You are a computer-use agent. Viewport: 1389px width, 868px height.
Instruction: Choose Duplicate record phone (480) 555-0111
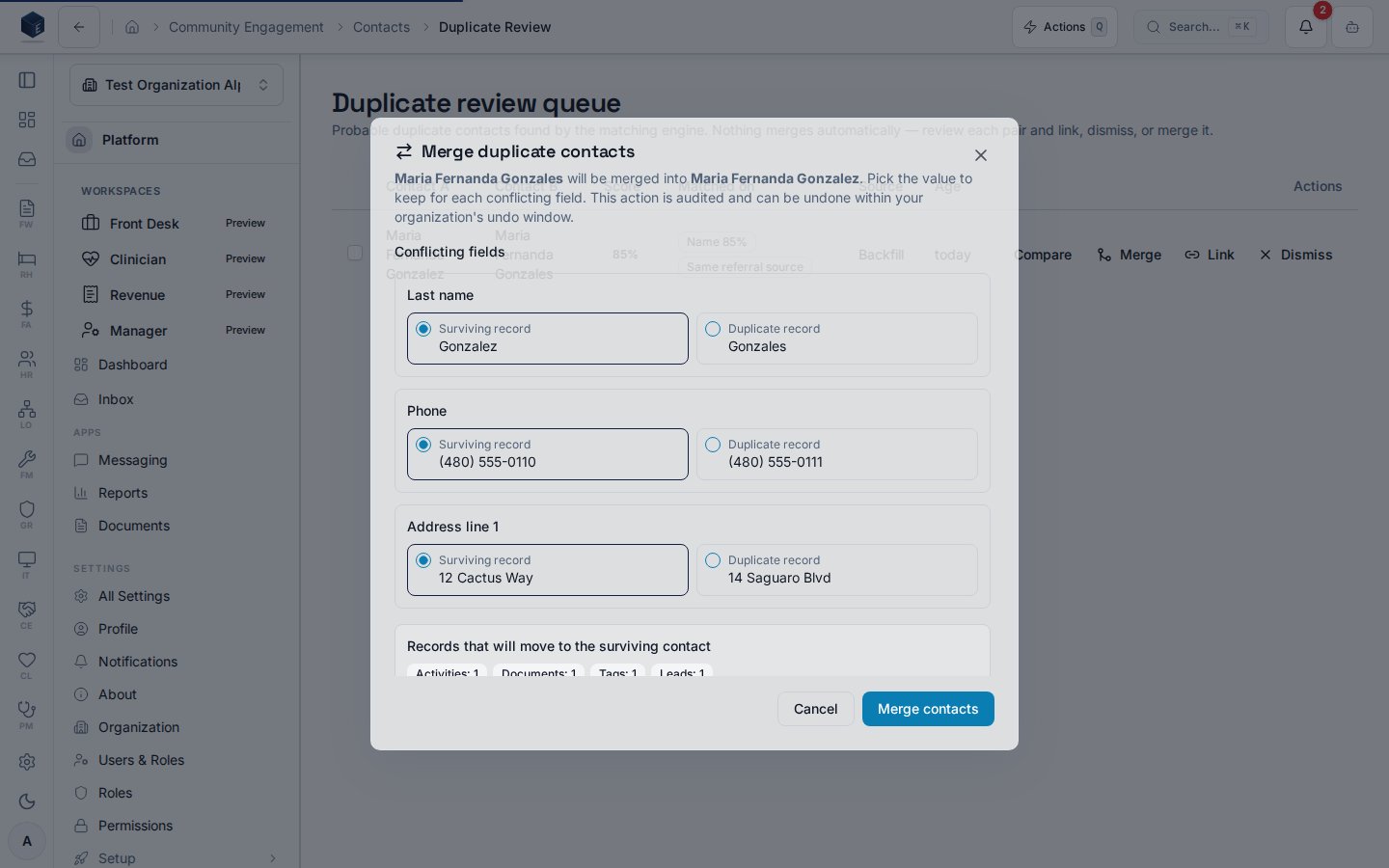[837, 454]
